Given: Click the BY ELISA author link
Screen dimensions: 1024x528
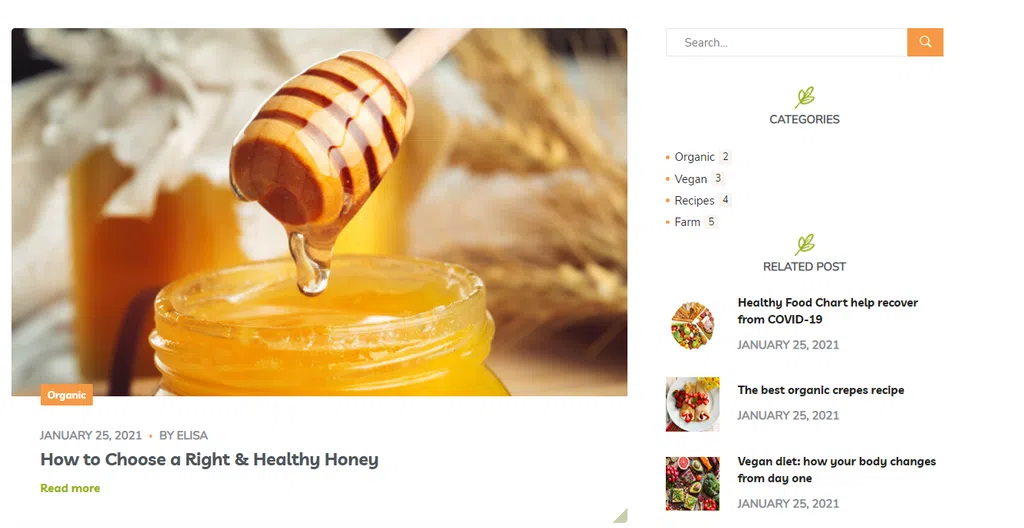Looking at the screenshot, I should (184, 435).
